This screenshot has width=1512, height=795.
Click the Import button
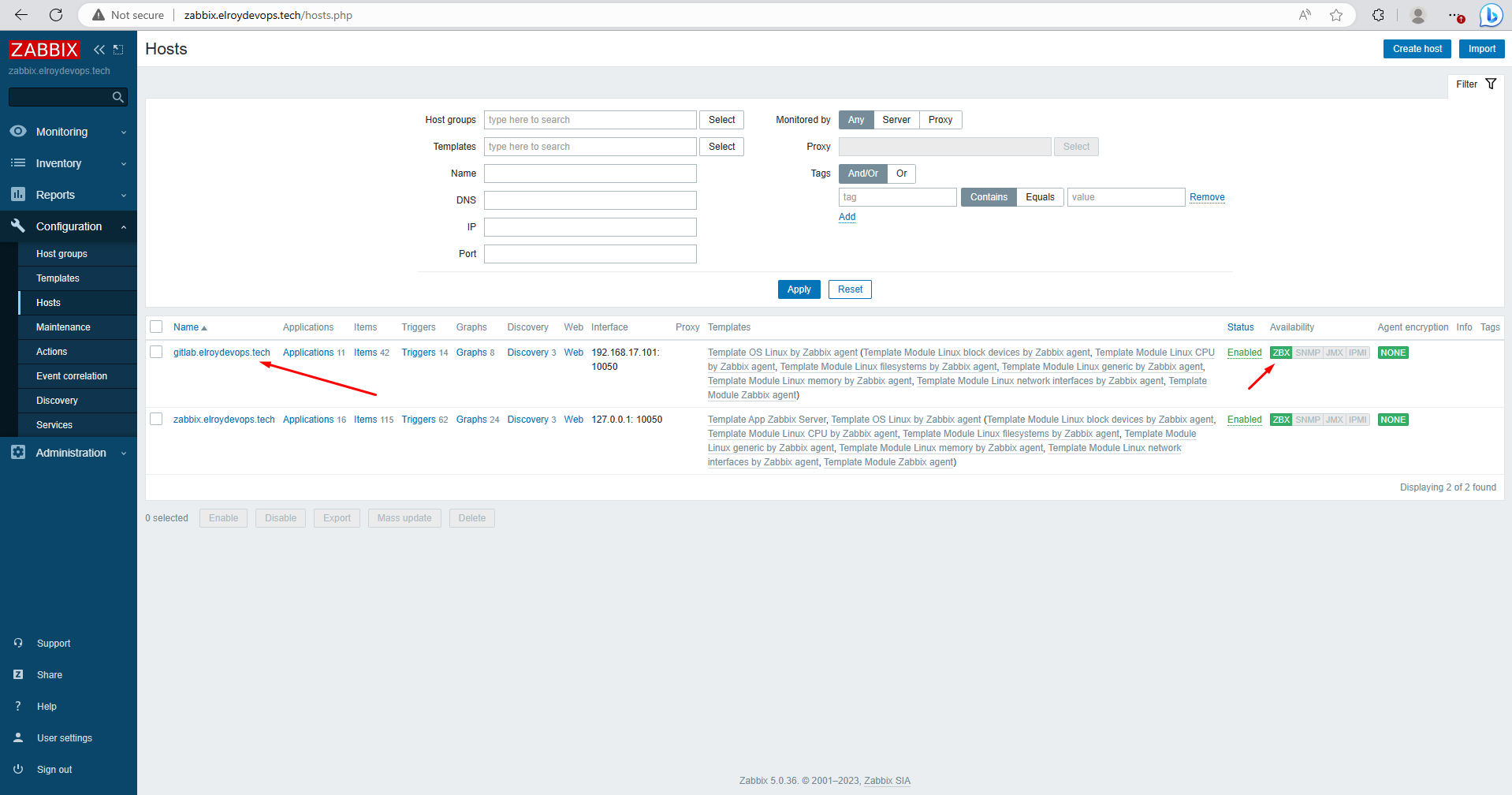pos(1481,49)
